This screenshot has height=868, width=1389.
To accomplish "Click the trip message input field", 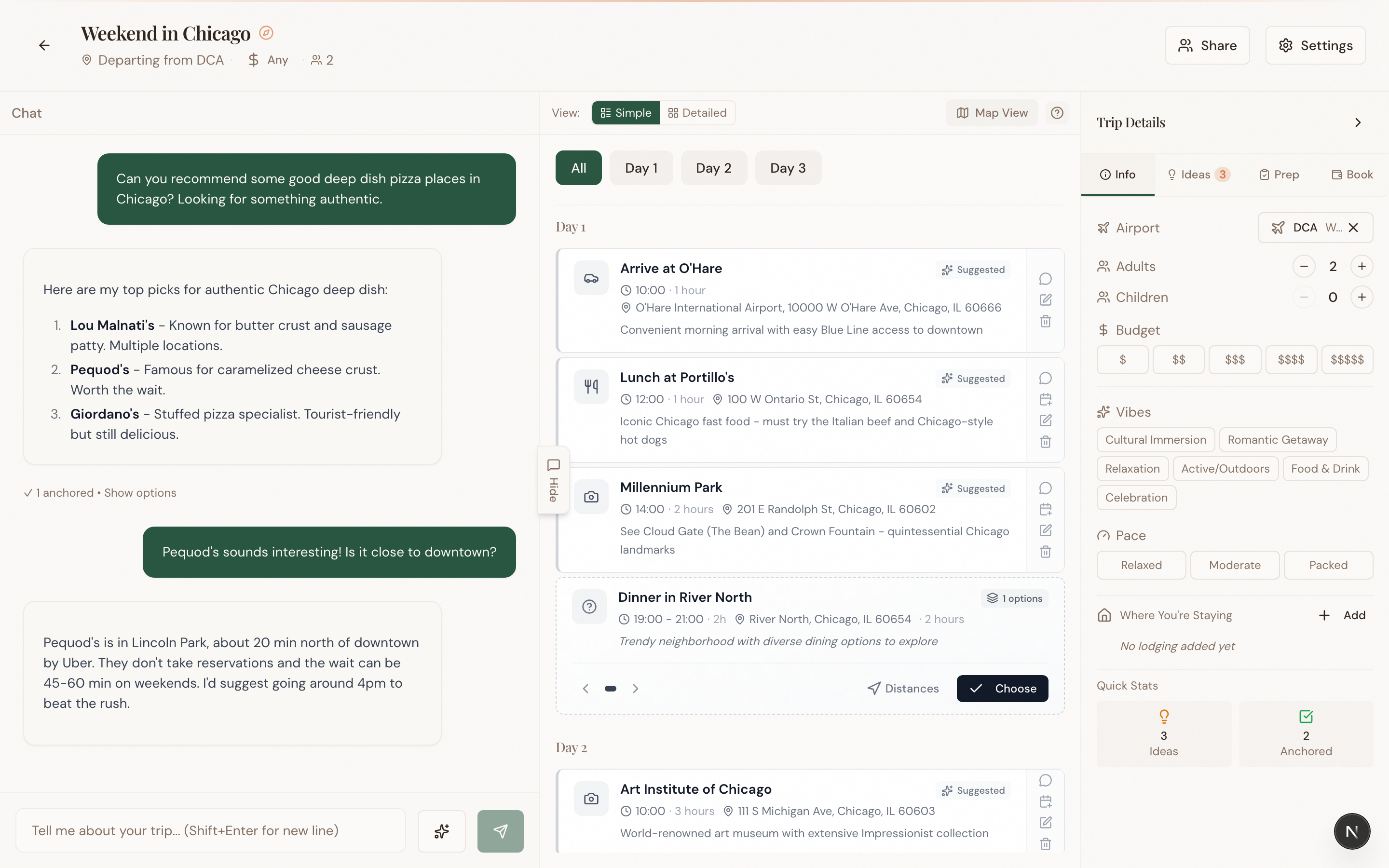I will tap(209, 831).
